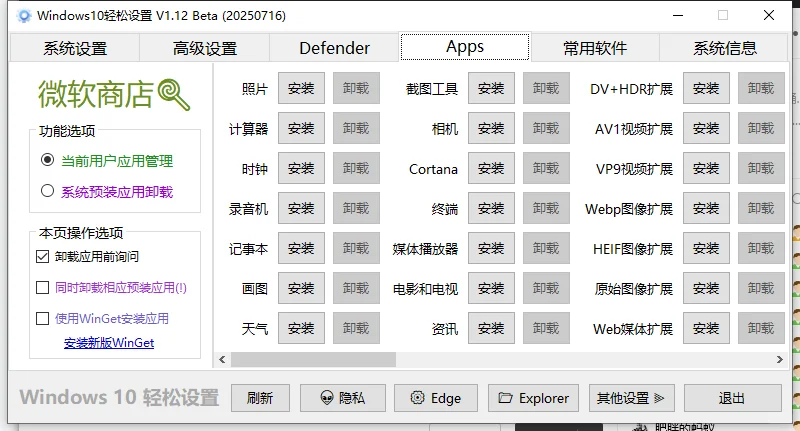Uninstall Cortana
Viewport: 800px width, 431px height.
(x=546, y=168)
